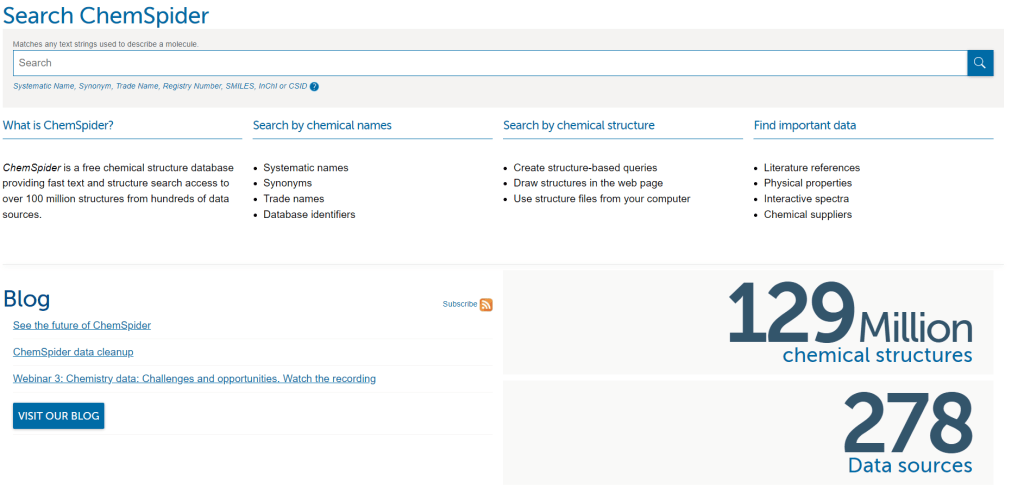
Task: Click the 'Search ChemSpider' page title
Action: tap(106, 15)
